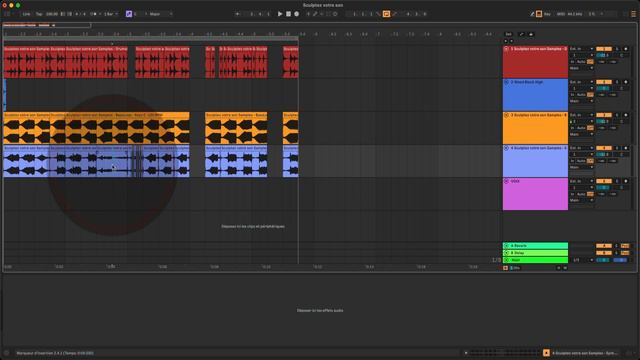Viewport: 640px width, 360px height.
Task: Open track 1 Ext. In input dropdown
Action: click(582, 49)
